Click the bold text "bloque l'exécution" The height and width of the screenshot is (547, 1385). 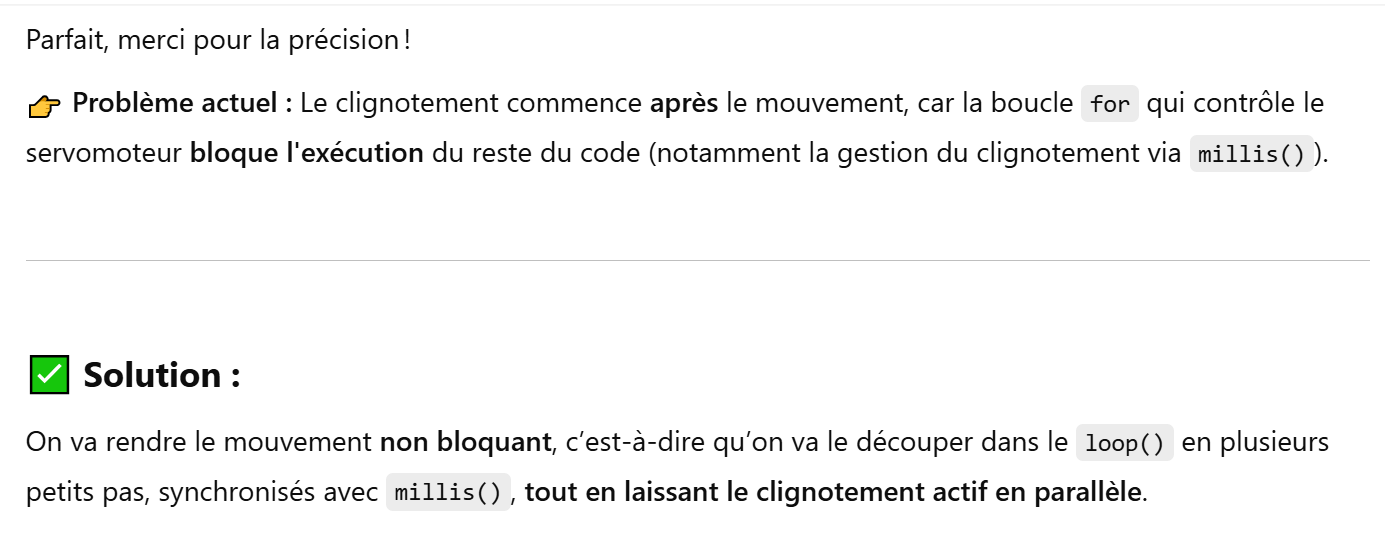click(306, 155)
